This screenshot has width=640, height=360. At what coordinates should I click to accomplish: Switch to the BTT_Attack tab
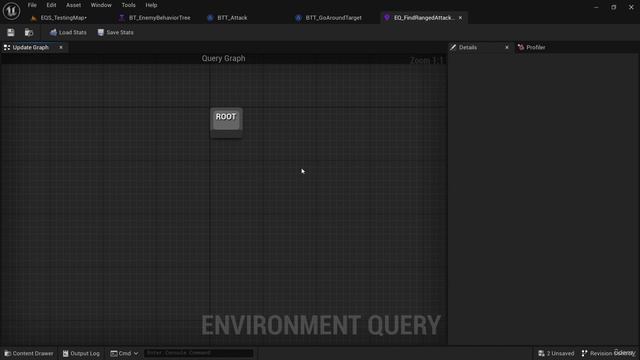(232, 18)
